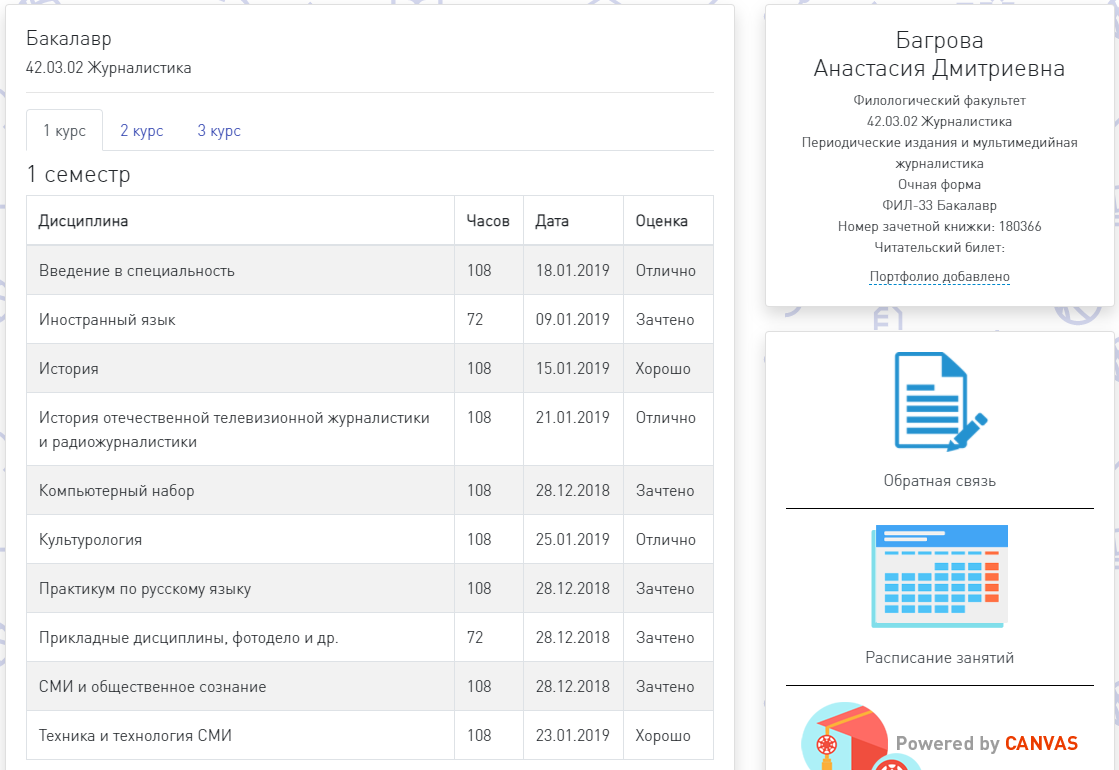Click the Культурология discipline row

[90, 540]
